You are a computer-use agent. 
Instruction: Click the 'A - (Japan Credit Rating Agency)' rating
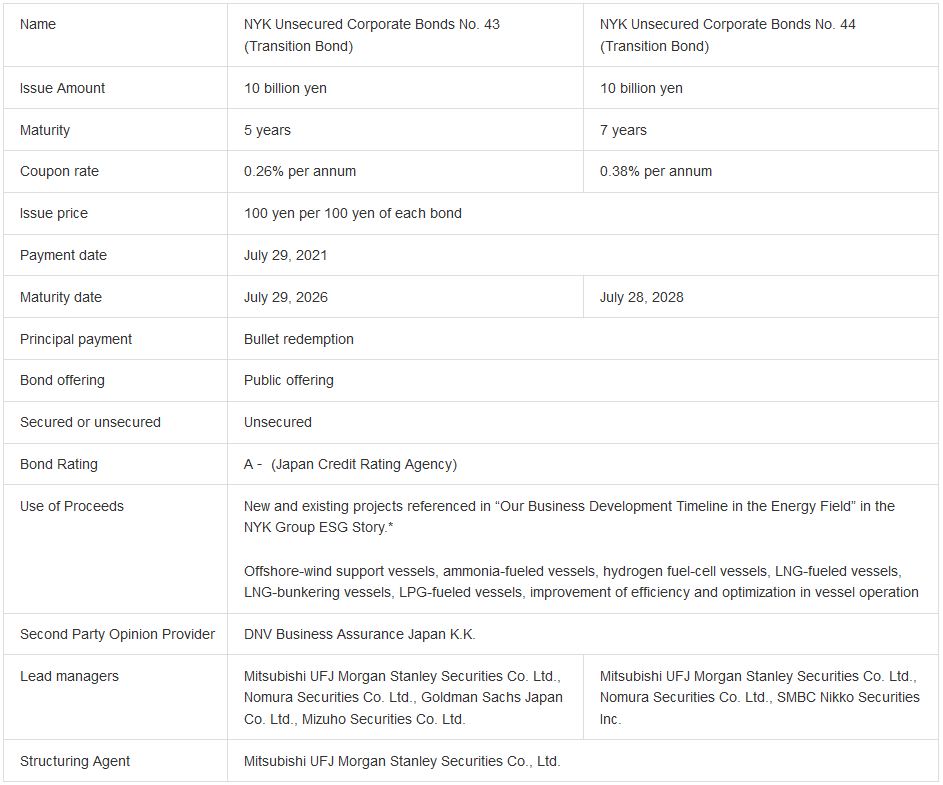point(350,464)
